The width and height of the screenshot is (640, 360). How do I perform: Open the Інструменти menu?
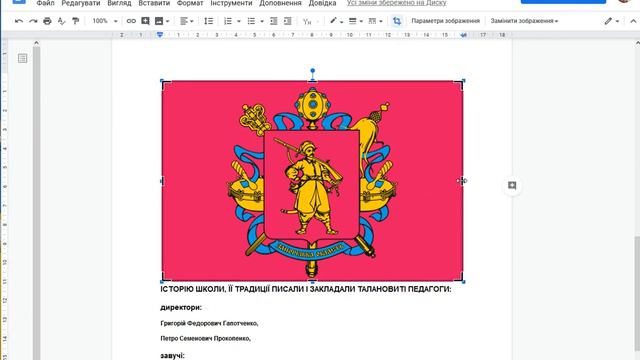coord(231,3)
